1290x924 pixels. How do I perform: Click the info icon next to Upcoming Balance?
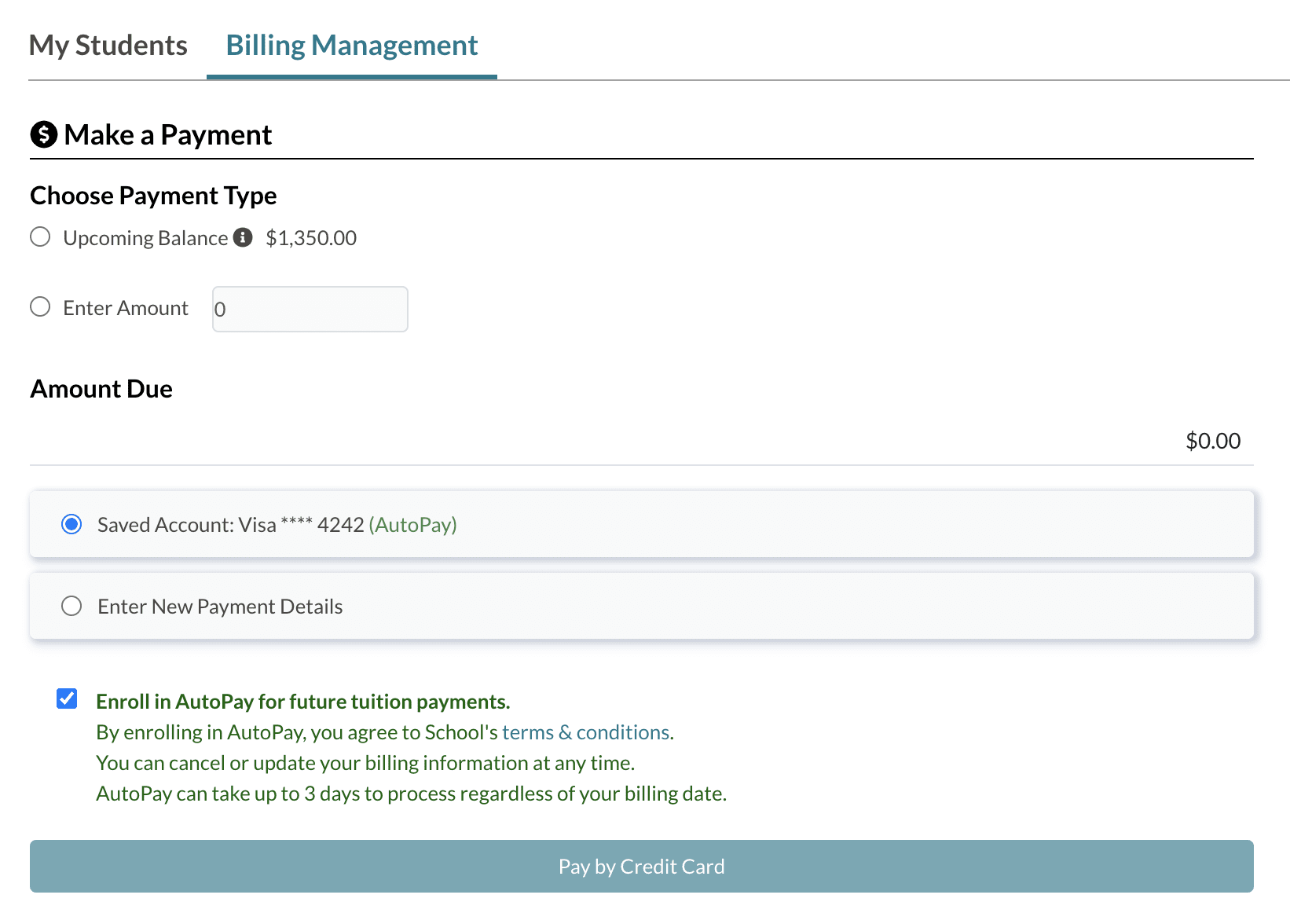point(244,236)
